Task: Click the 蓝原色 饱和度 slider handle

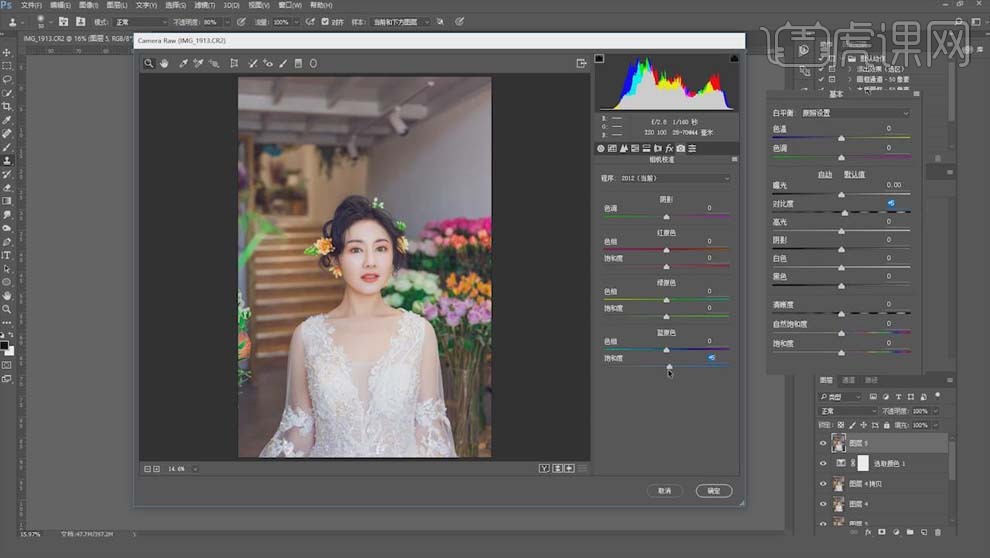Action: point(669,366)
